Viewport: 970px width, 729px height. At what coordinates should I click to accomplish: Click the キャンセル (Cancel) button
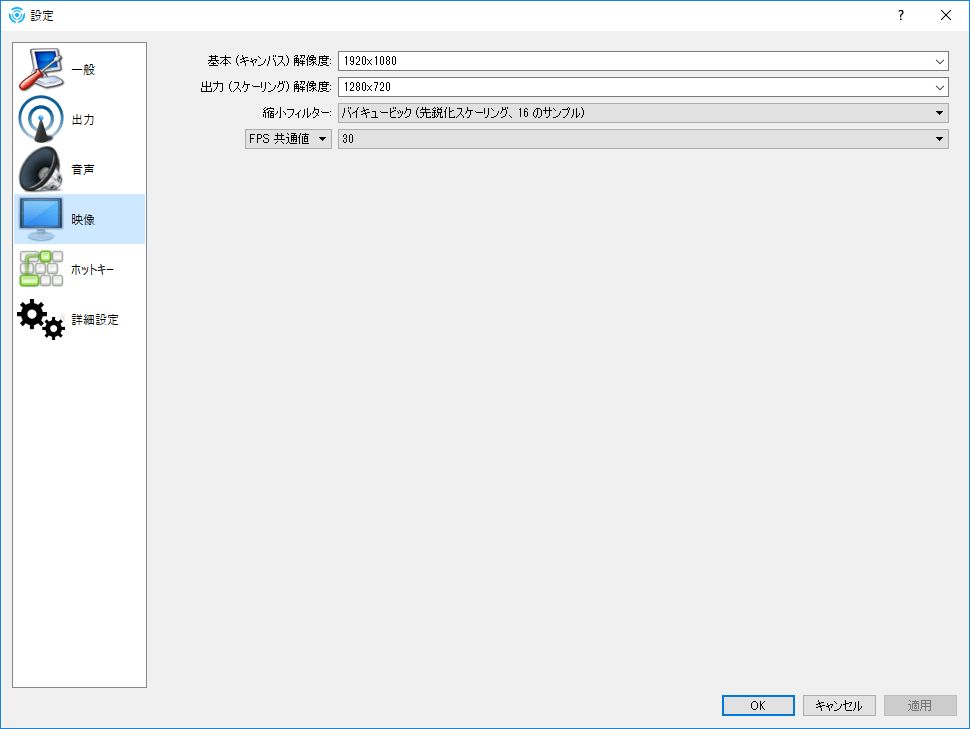click(x=839, y=705)
